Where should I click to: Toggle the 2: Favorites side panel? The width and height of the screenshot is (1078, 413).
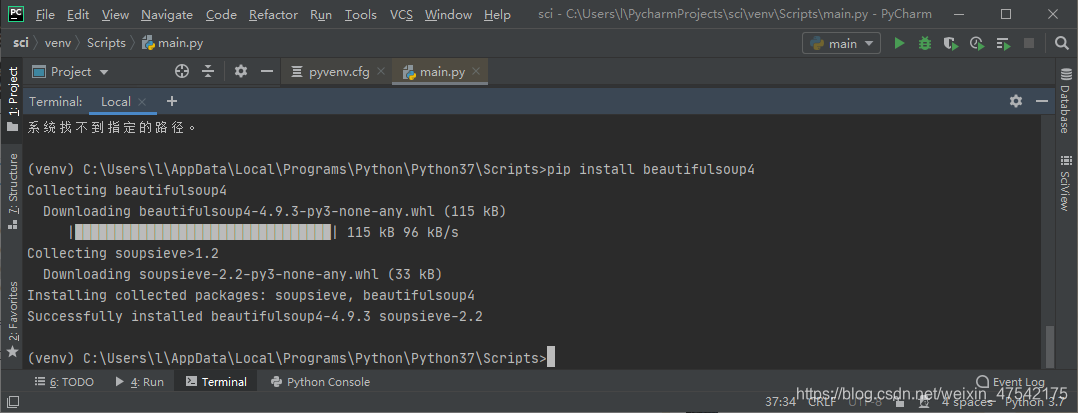12,319
